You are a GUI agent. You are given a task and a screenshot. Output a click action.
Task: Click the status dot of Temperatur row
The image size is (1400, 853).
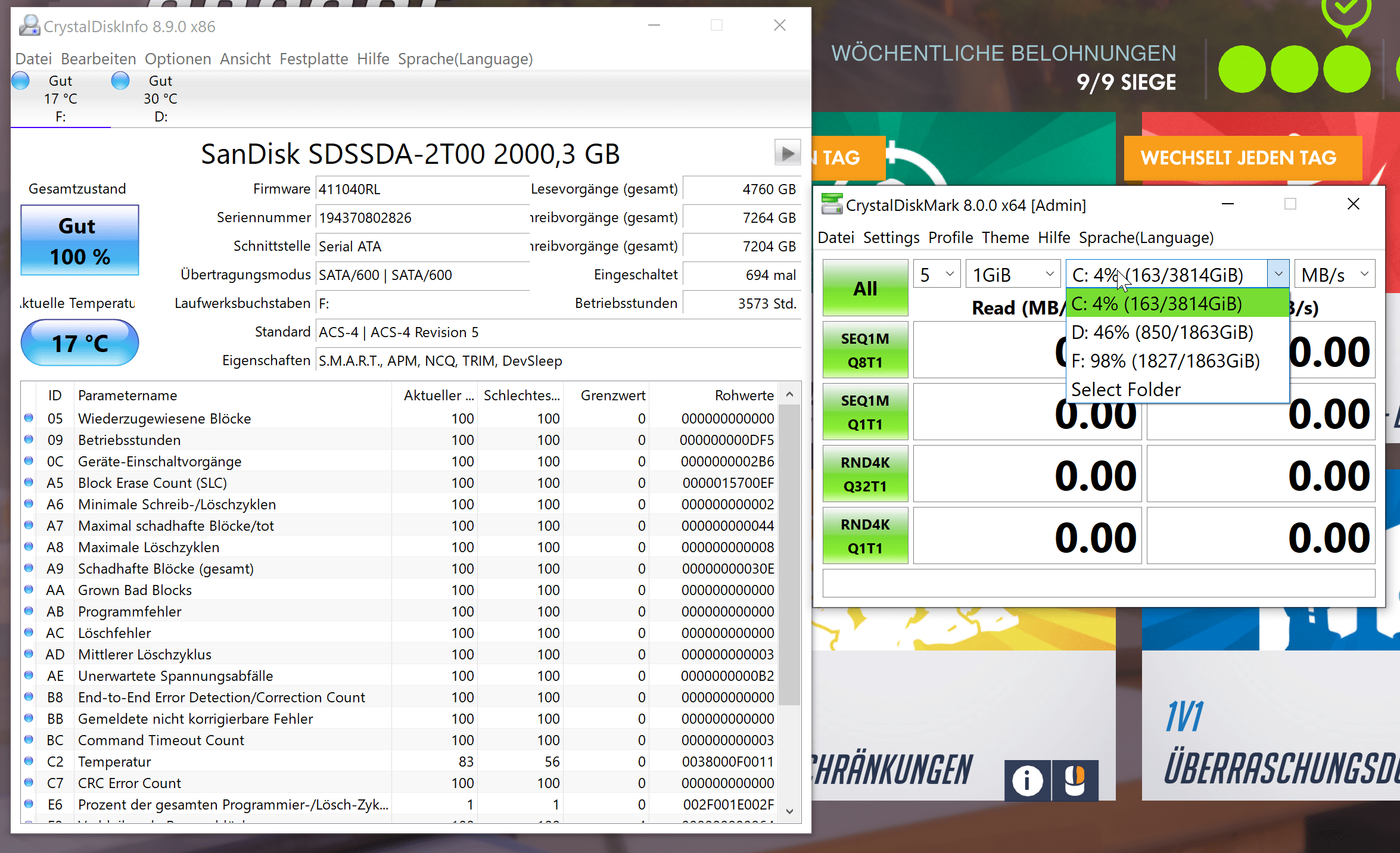click(x=29, y=761)
